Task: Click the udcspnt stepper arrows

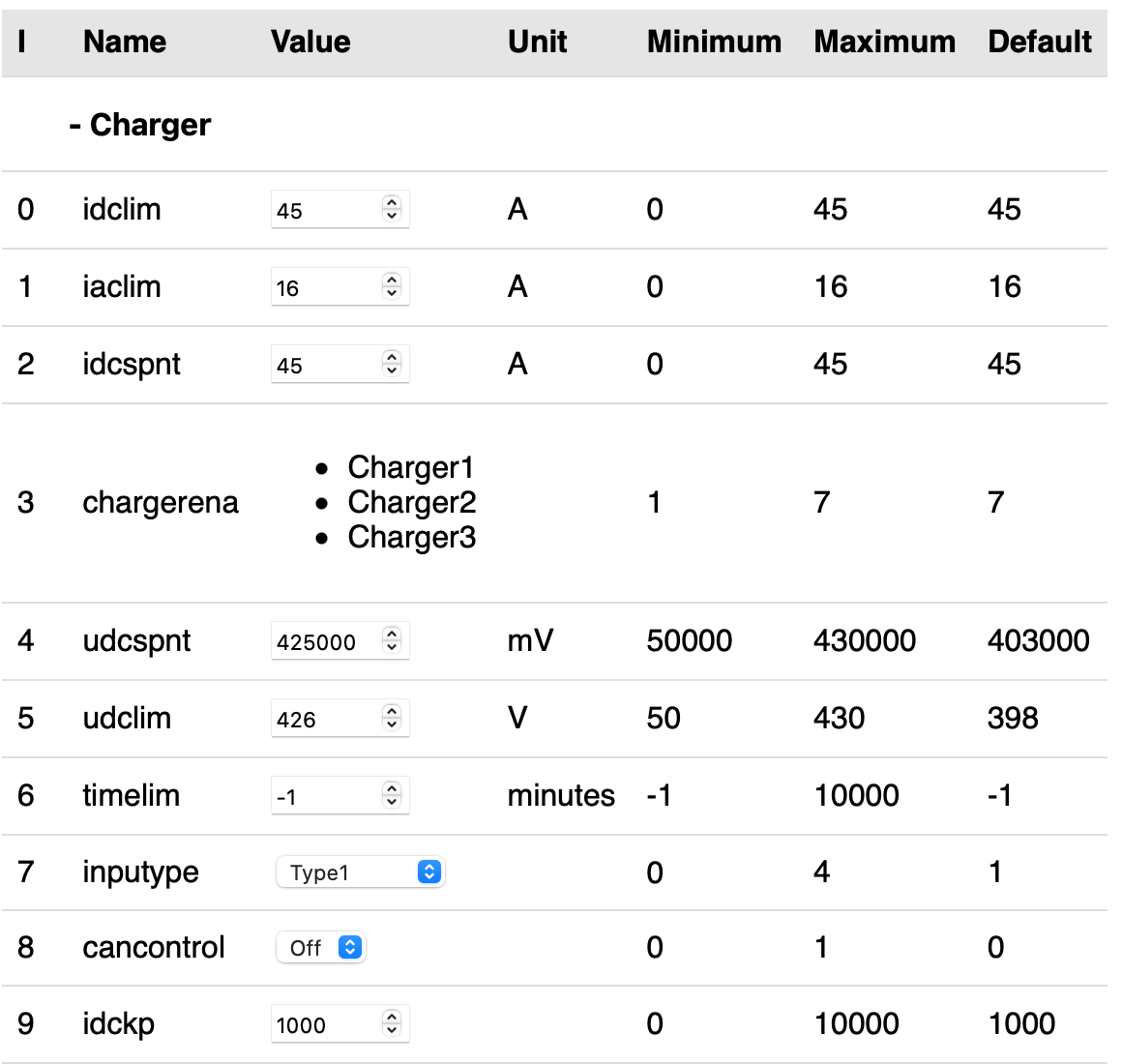Action: [x=392, y=640]
